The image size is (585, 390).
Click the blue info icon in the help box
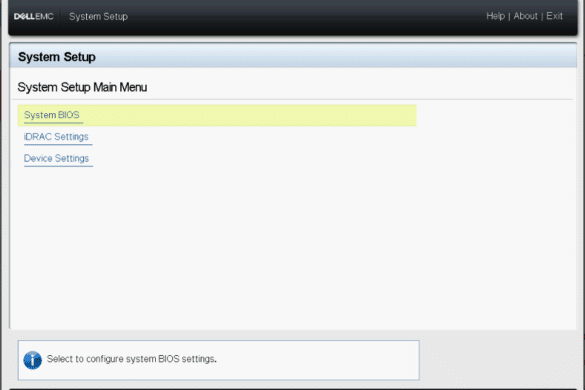tap(33, 360)
